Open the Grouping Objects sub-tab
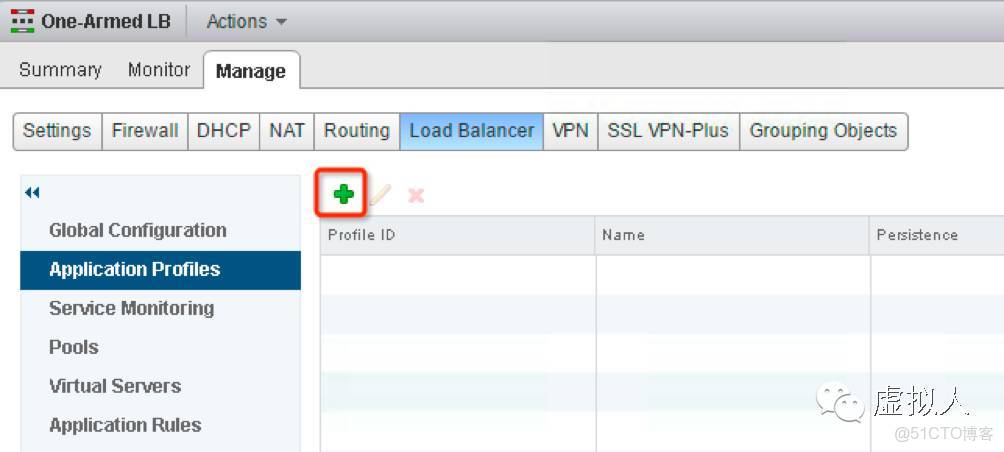Viewport: 1004px width, 452px height. pyautogui.click(x=823, y=131)
